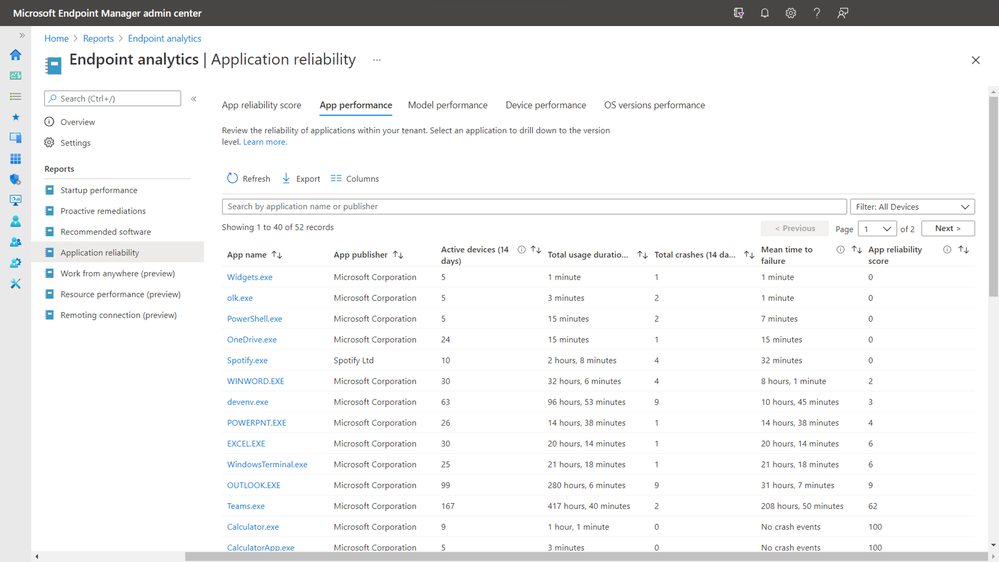
Task: Open the Reports breadcrumb link
Action: point(98,38)
